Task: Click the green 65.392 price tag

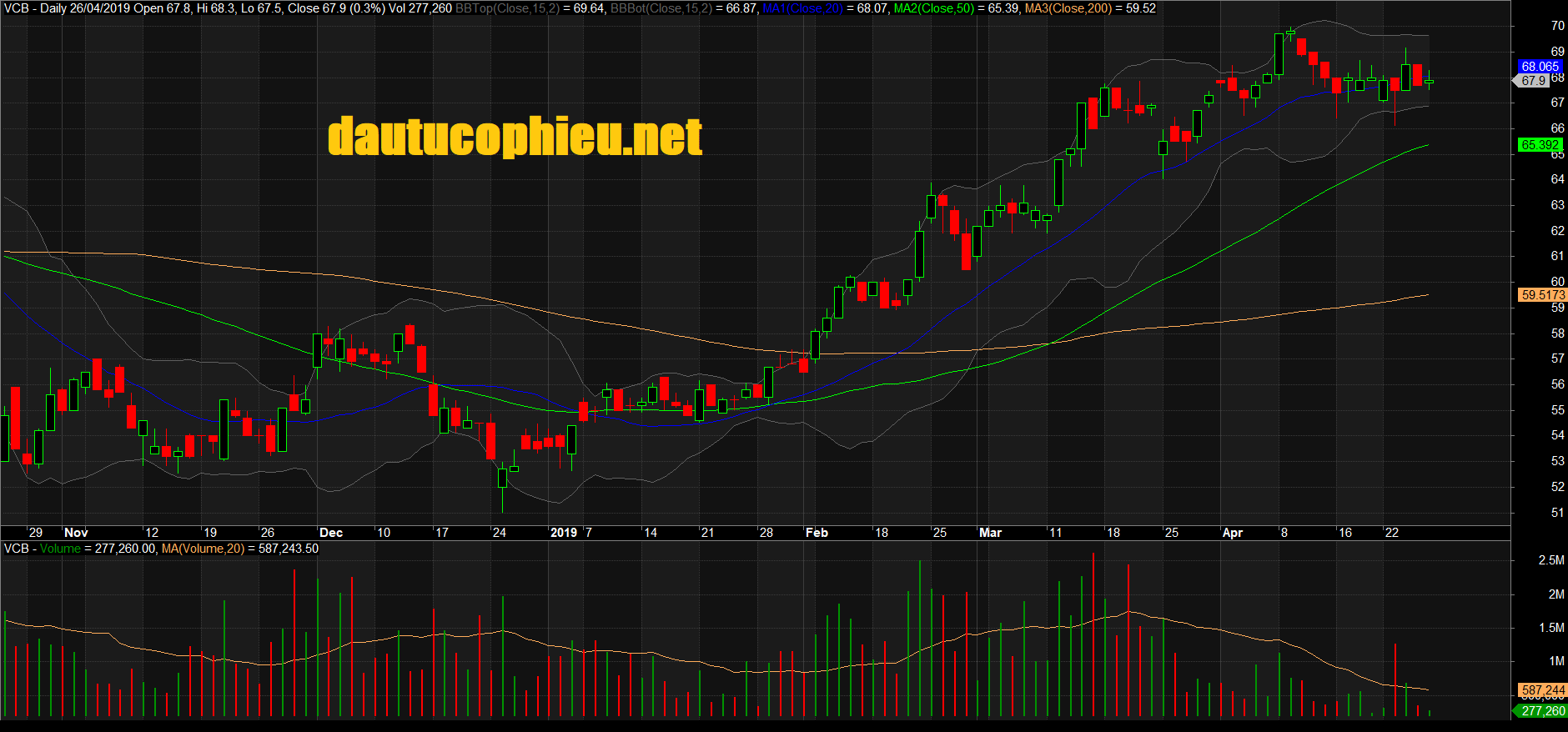Action: [1539, 145]
